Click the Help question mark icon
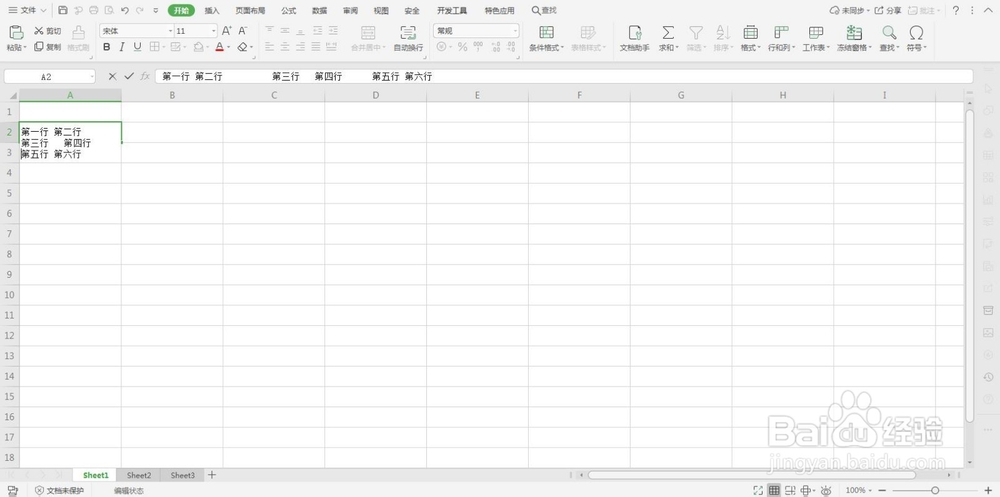This screenshot has height=497, width=1000. point(955,10)
